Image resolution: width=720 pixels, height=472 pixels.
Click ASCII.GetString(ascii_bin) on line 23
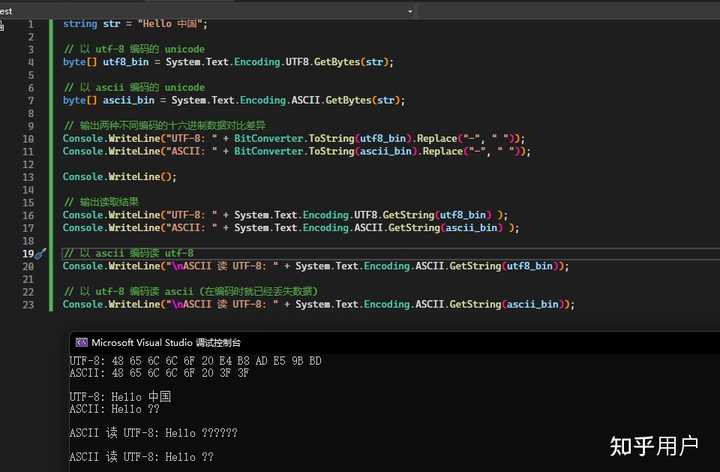click(489, 304)
